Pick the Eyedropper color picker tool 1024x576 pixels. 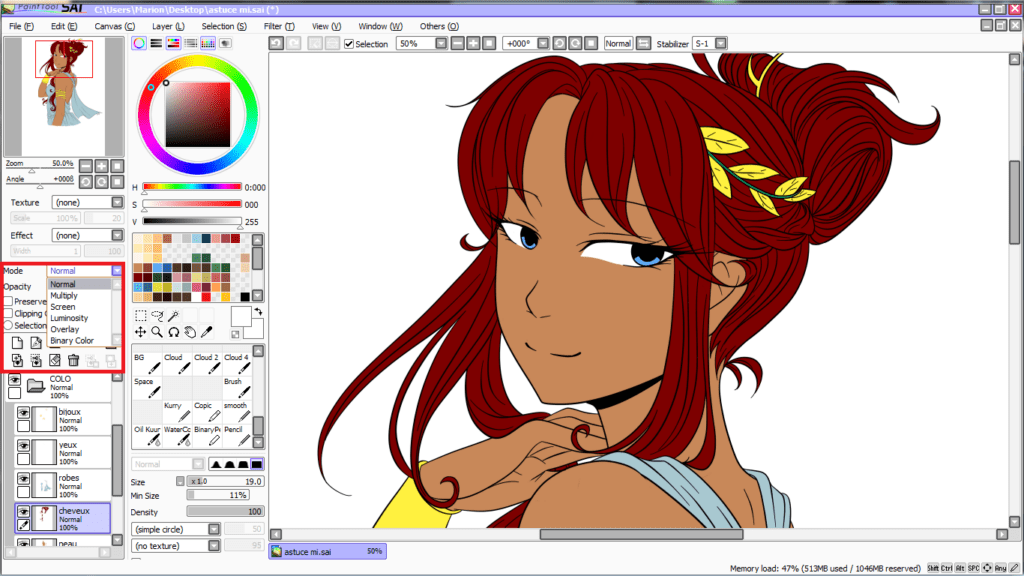point(206,331)
